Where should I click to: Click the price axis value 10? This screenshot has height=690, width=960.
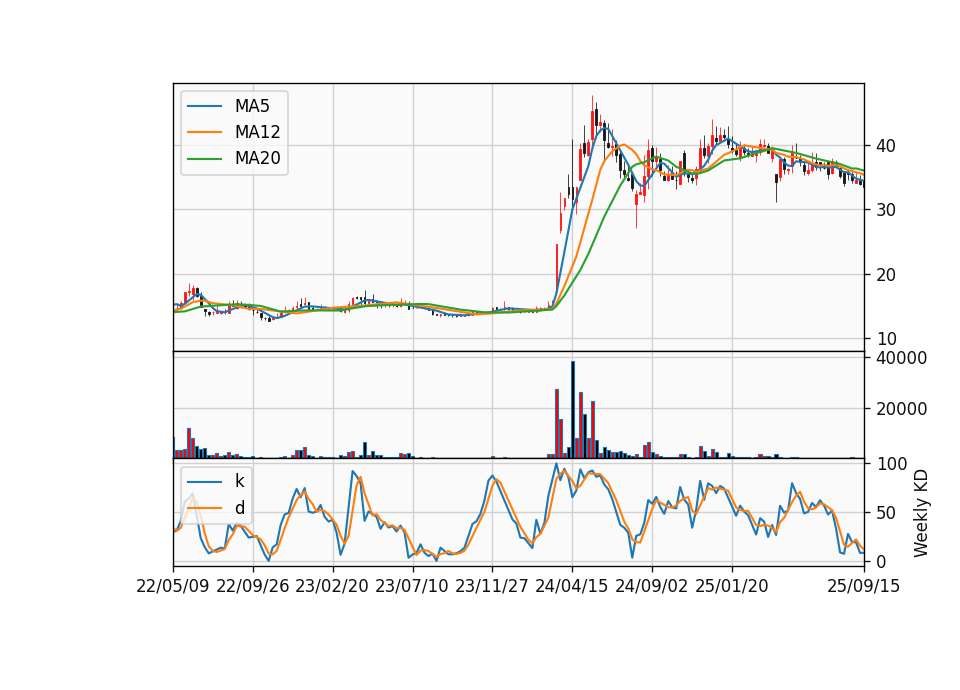tap(885, 339)
